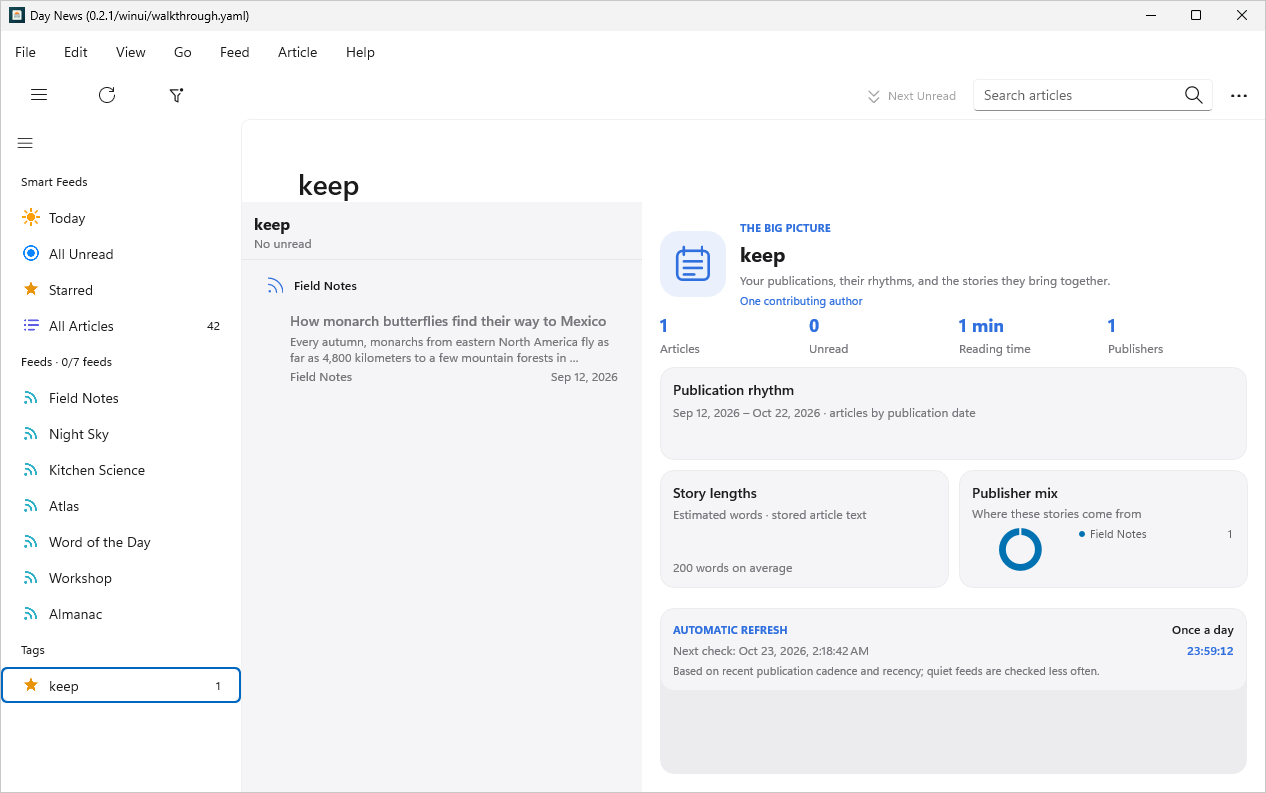
Task: Click the Day News app icon in title bar
Action: [17, 15]
